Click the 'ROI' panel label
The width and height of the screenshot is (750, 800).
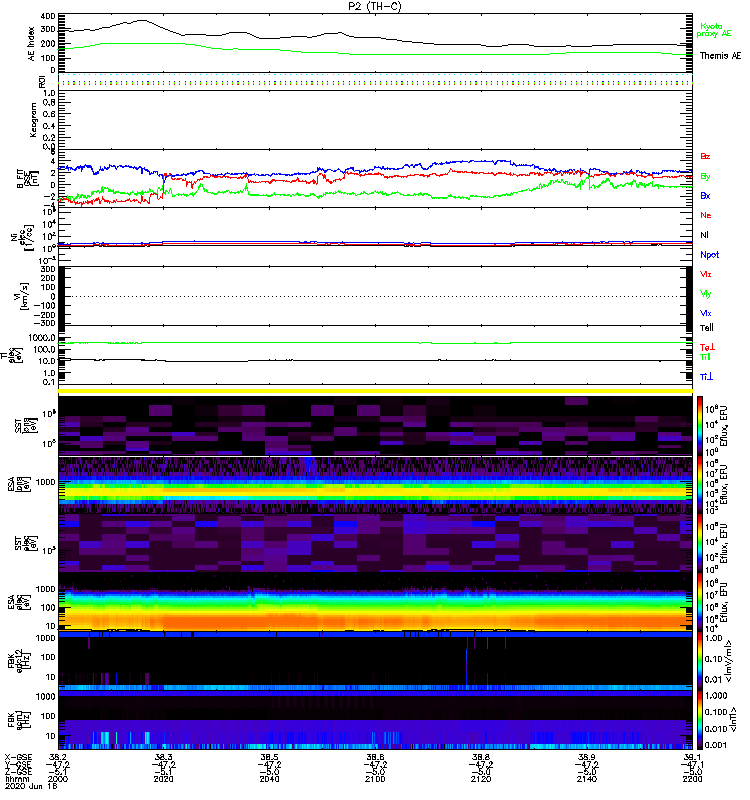point(42,81)
